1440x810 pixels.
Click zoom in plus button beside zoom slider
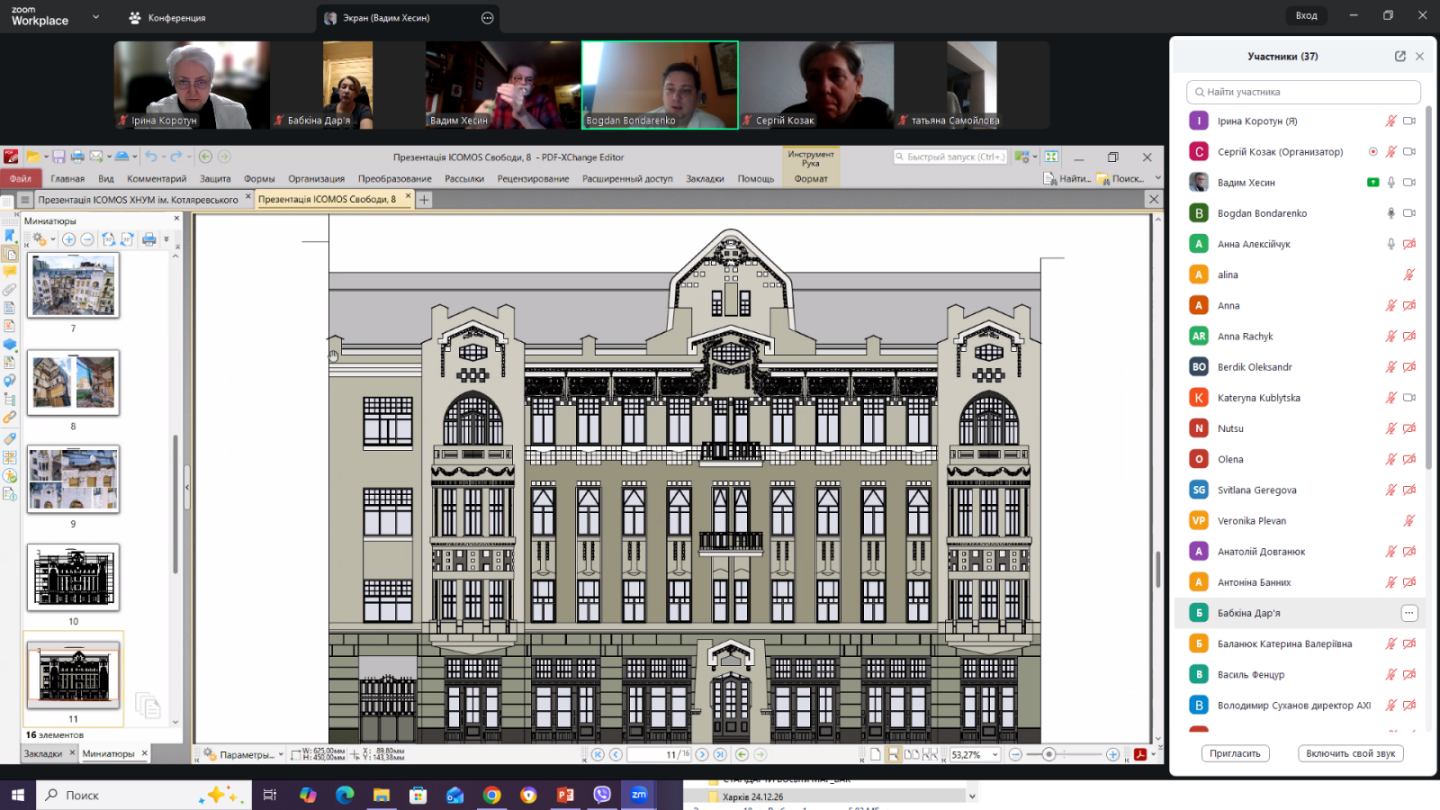(1112, 754)
